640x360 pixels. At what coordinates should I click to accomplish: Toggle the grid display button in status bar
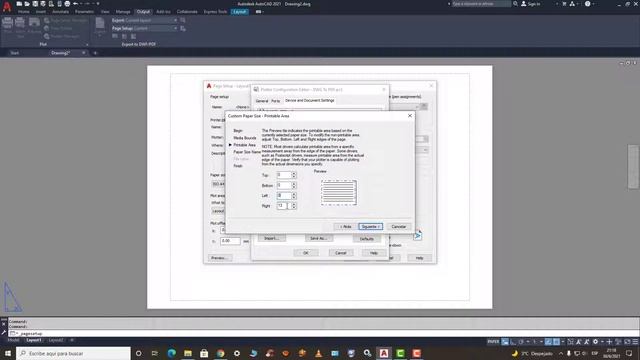[505, 342]
